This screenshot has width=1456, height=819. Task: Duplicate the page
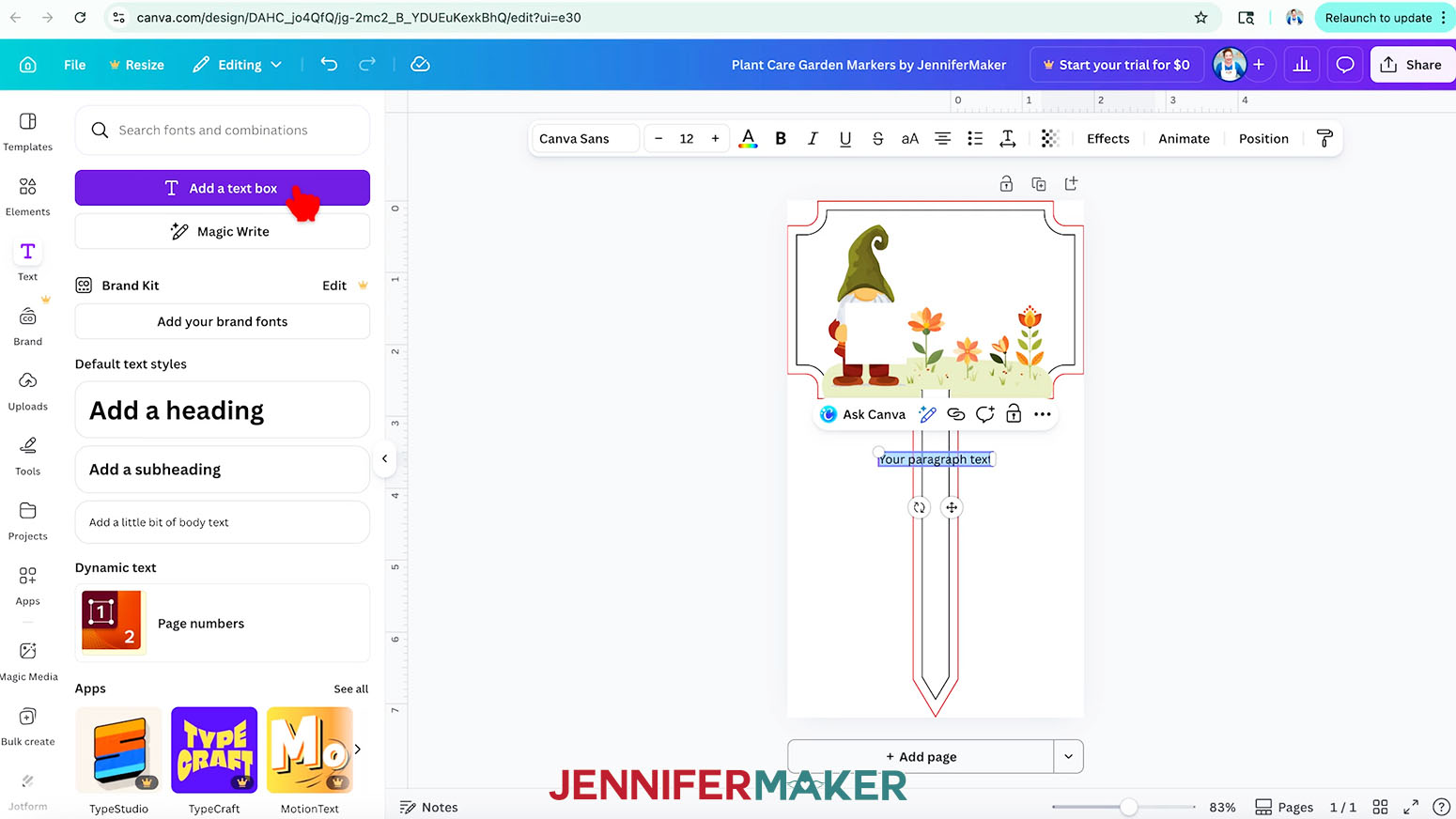click(1039, 184)
